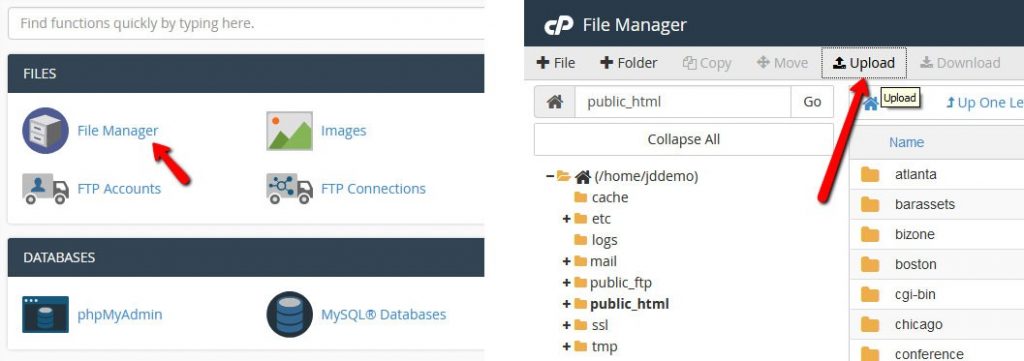Focus the public_html path input field
This screenshot has height=361, width=1024.
click(x=683, y=102)
